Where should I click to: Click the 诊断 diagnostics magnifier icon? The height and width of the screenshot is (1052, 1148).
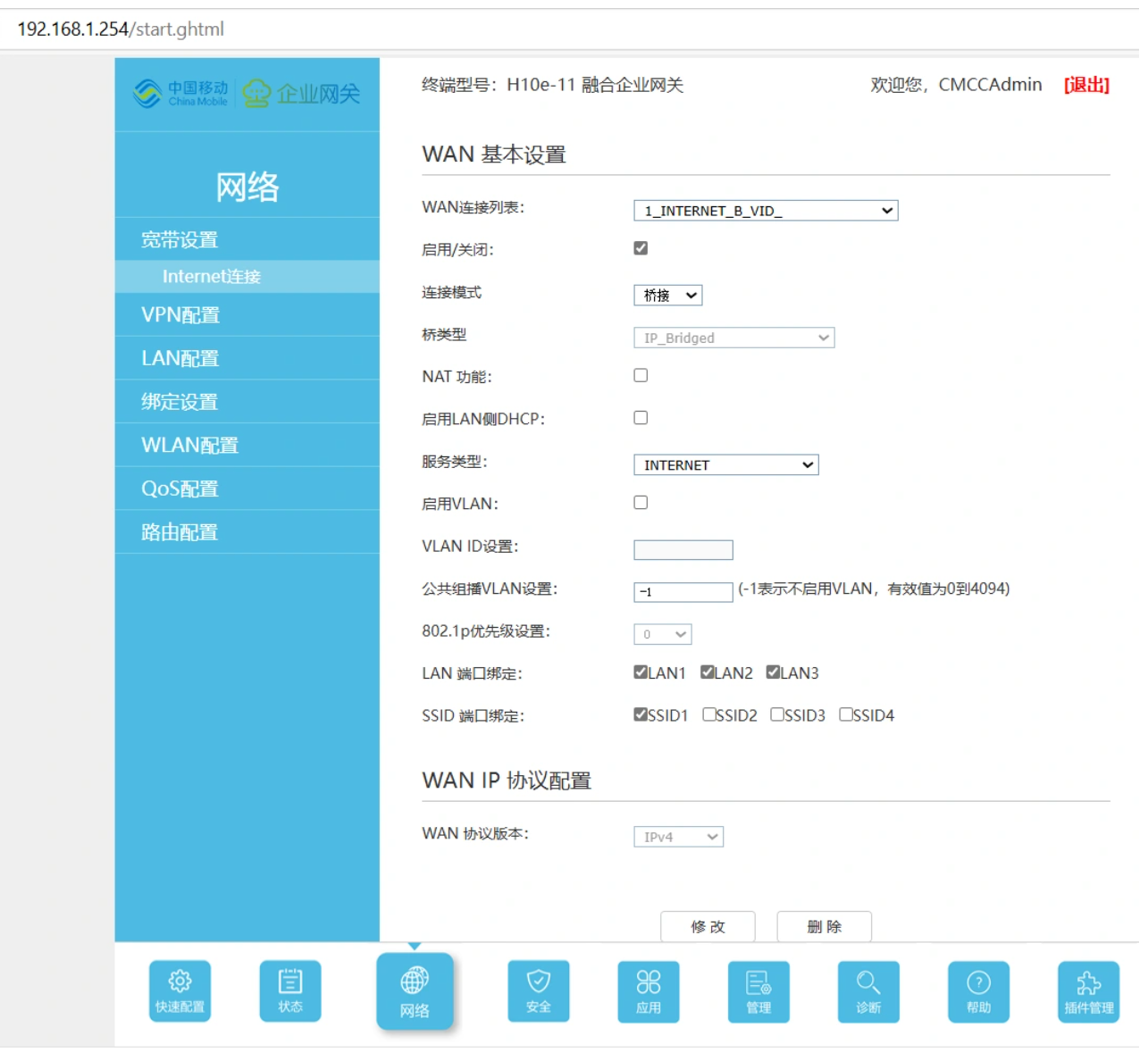(868, 991)
